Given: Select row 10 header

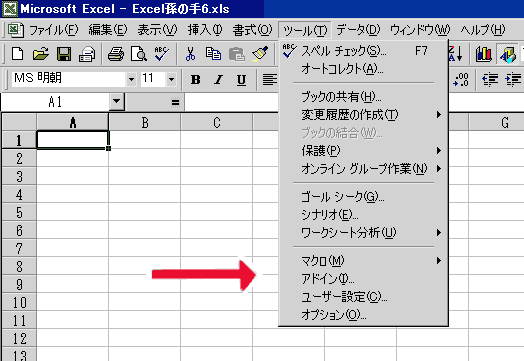Looking at the screenshot, I should 19,303.
